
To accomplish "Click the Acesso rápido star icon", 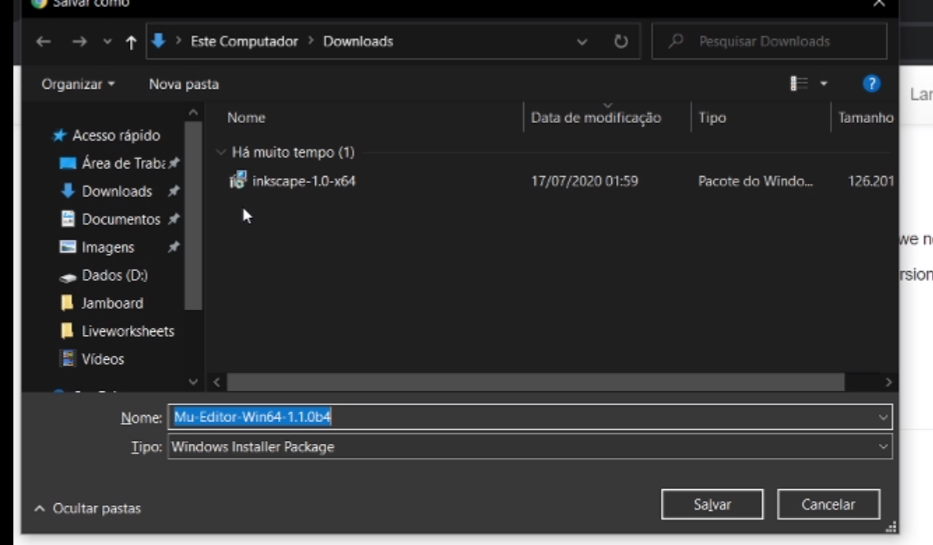I will click(59, 136).
